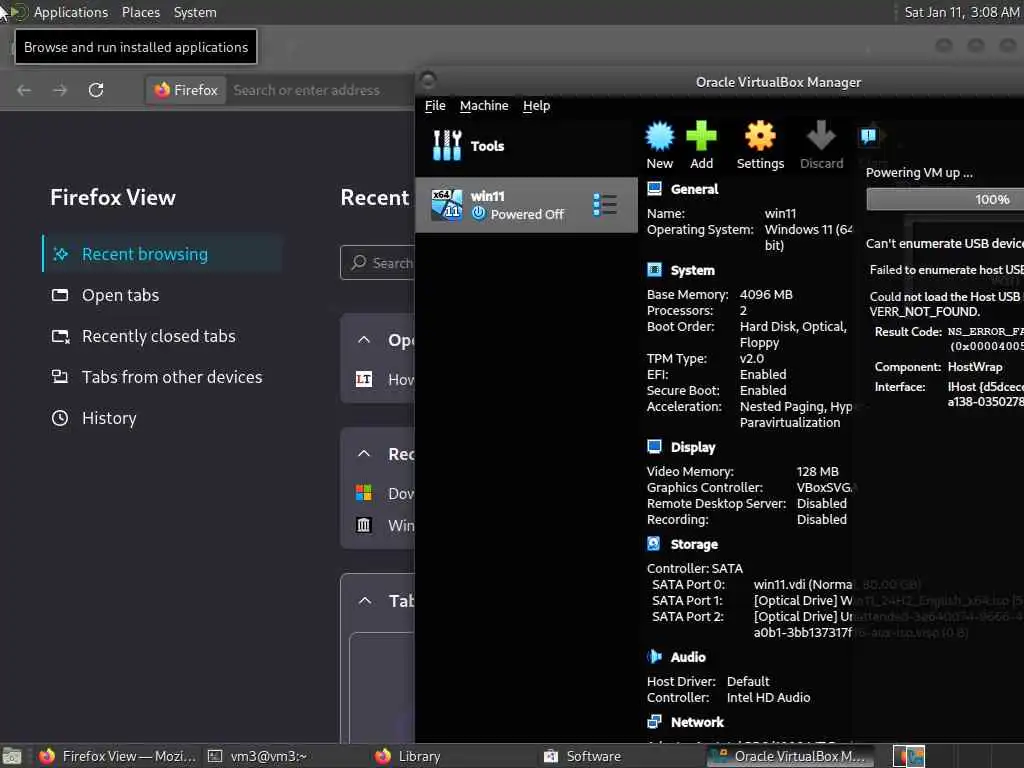Click the VirtualBox window menu button in title bar
Screen dimensions: 1024x768
[428, 80]
